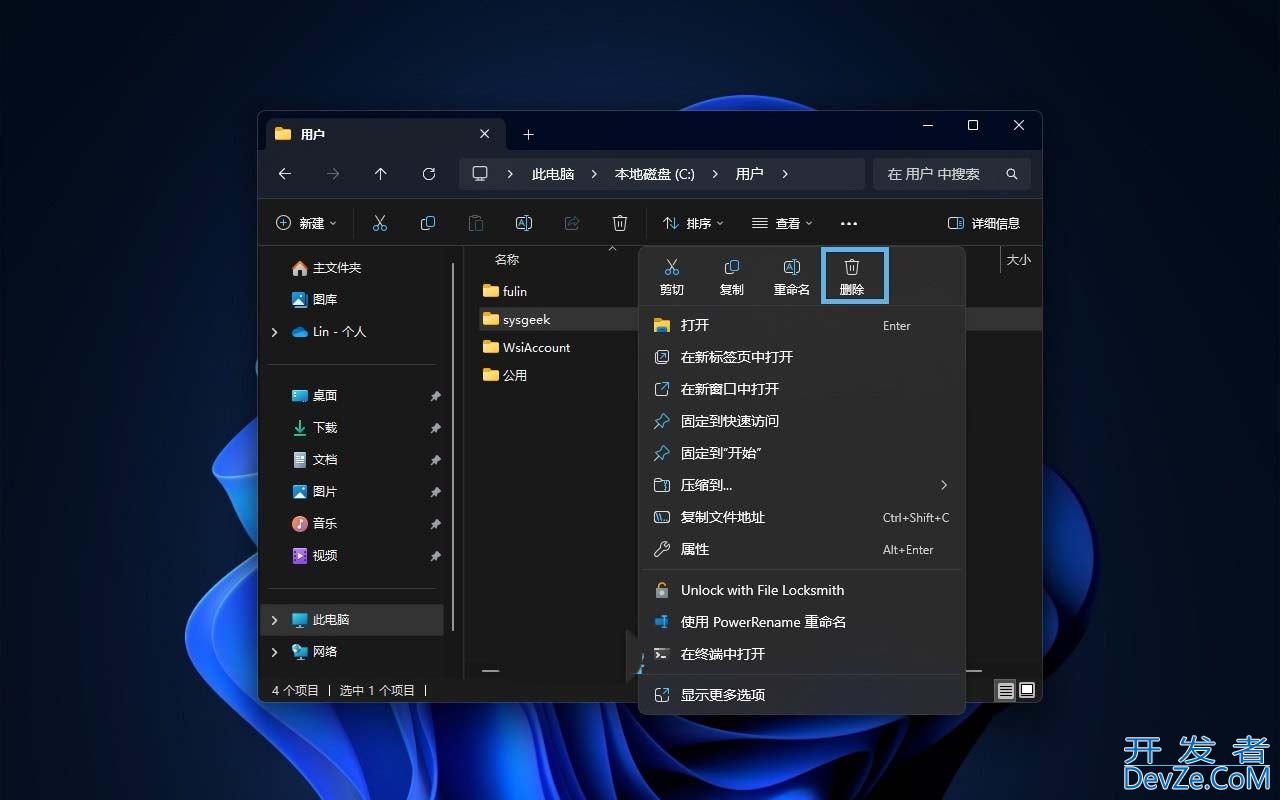Click the toolbar Share icon

point(572,223)
